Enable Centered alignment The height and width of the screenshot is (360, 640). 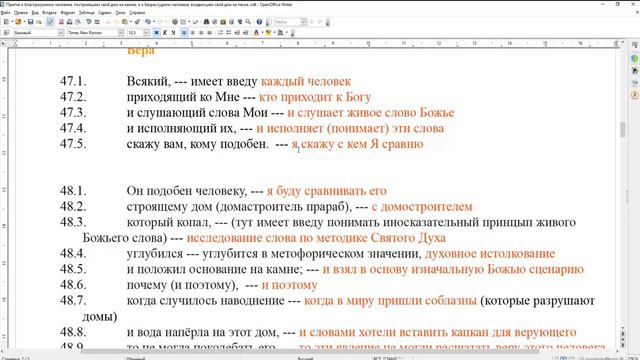point(193,33)
